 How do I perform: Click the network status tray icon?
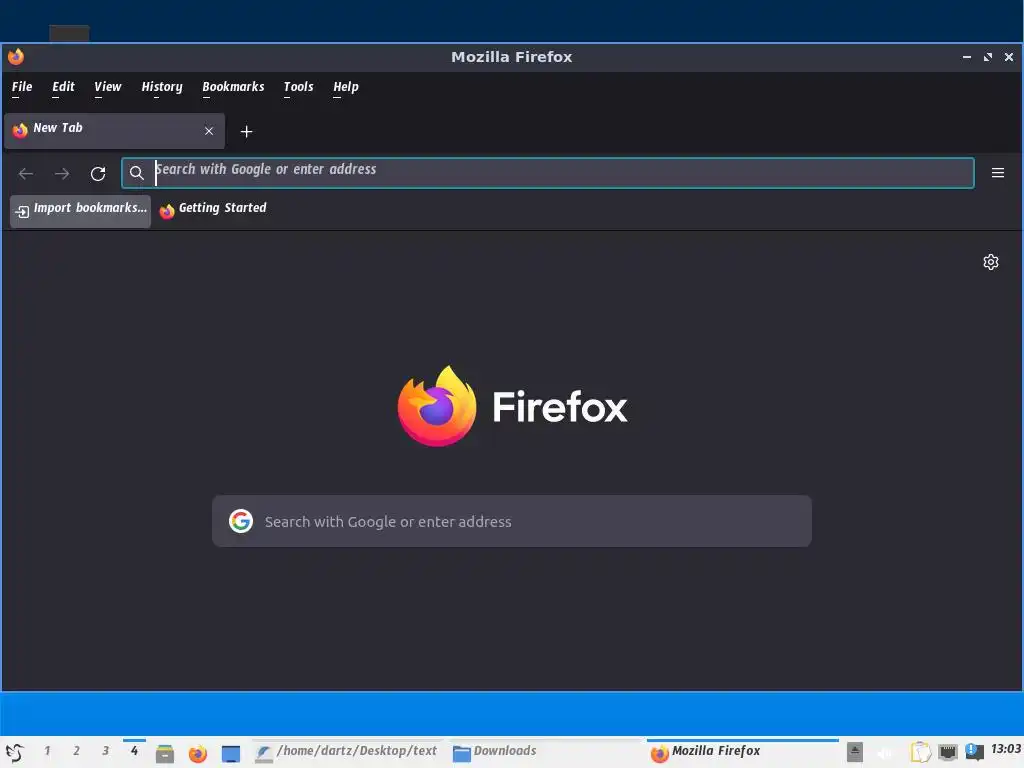point(948,752)
